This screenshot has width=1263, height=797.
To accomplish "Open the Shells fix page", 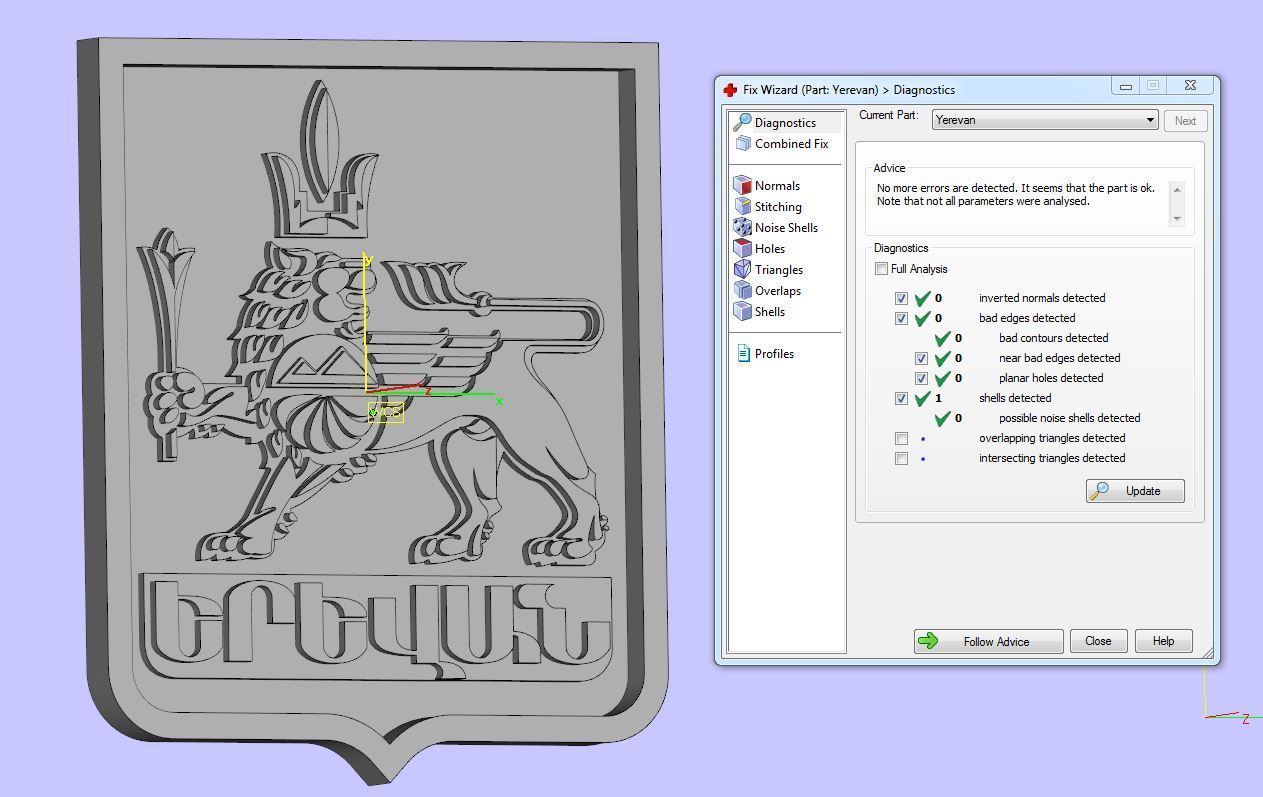I will (x=770, y=311).
